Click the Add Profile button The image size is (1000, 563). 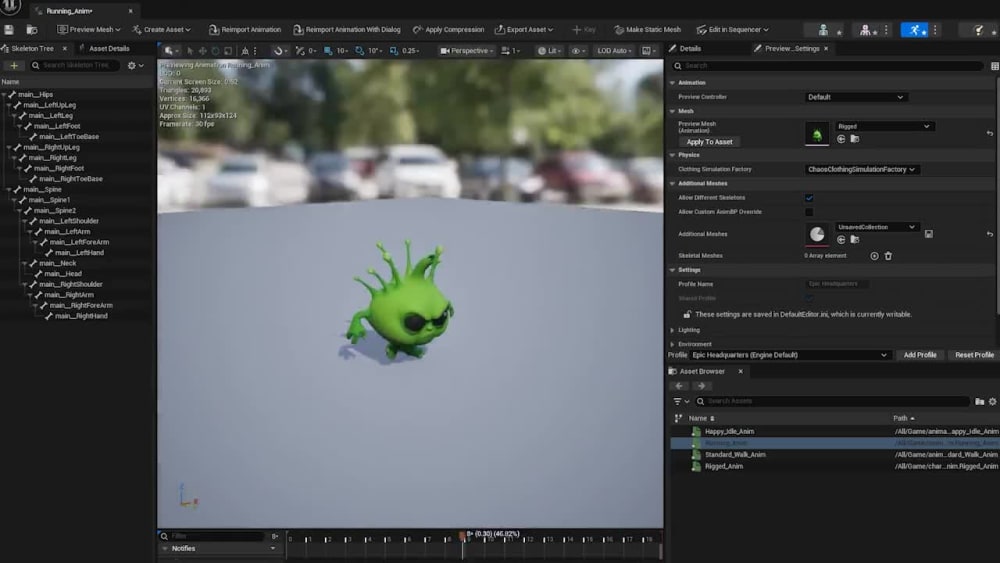click(920, 355)
